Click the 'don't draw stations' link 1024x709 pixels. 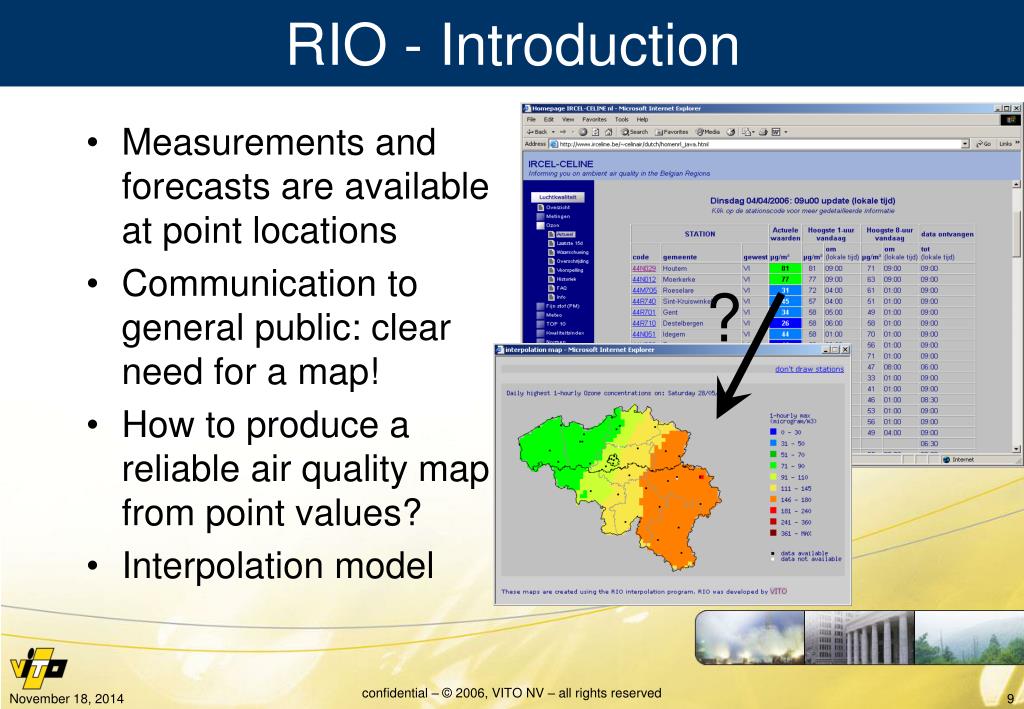tap(809, 370)
